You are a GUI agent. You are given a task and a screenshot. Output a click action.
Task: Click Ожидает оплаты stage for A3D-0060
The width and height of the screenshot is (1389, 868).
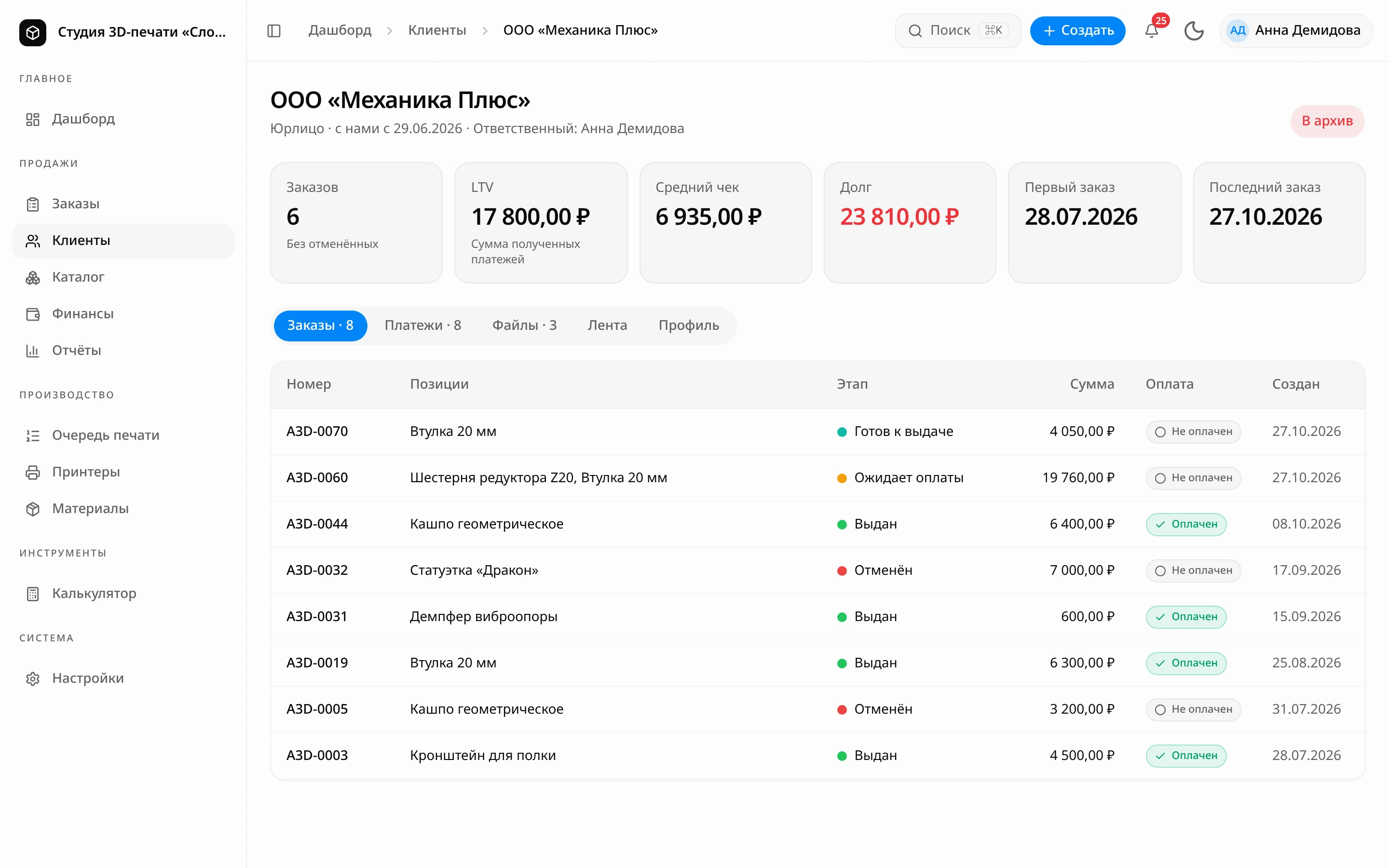pos(899,478)
